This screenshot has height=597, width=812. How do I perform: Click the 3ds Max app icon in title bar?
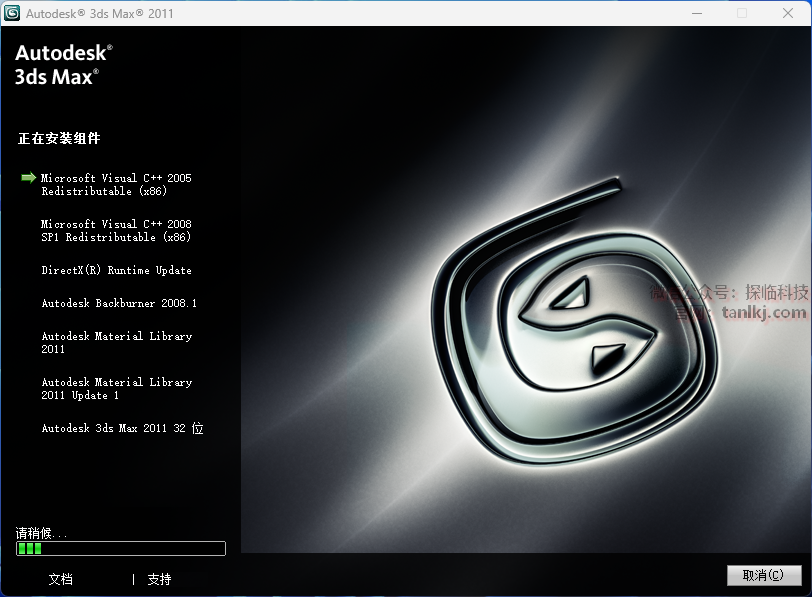[x=13, y=13]
